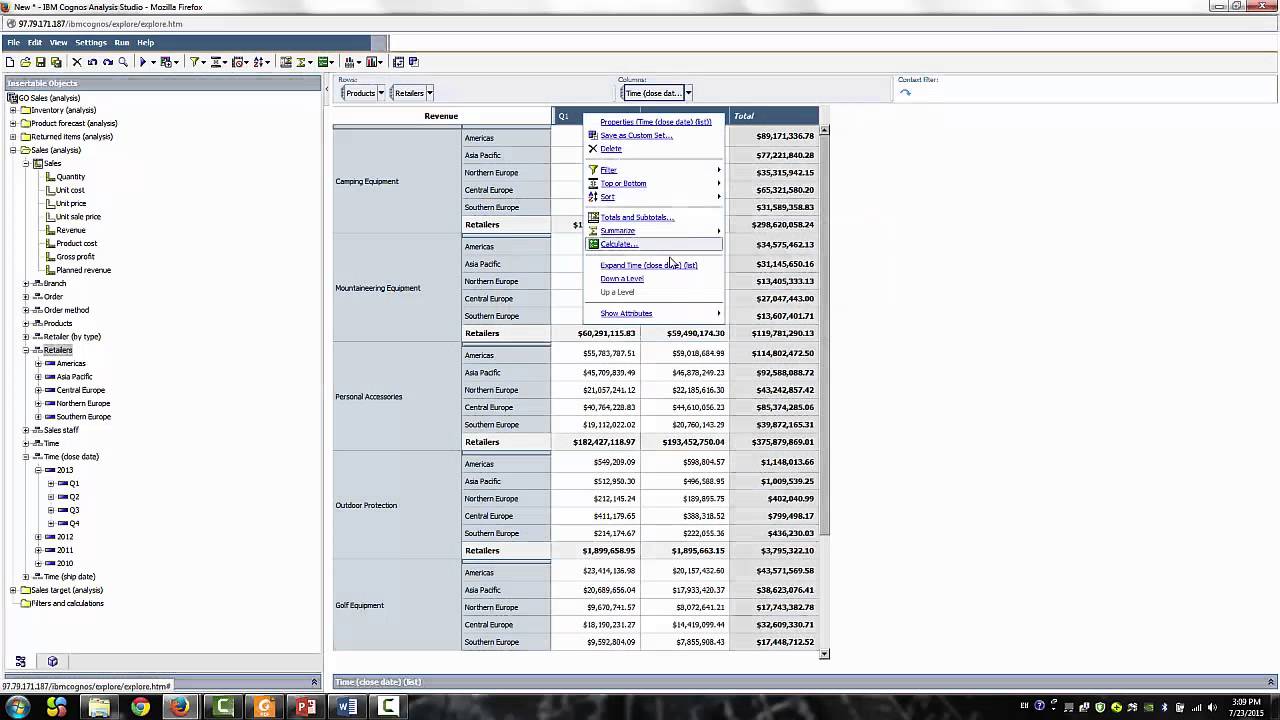The width and height of the screenshot is (1280, 720).
Task: Click the red bar chart display icon
Action: point(373,62)
